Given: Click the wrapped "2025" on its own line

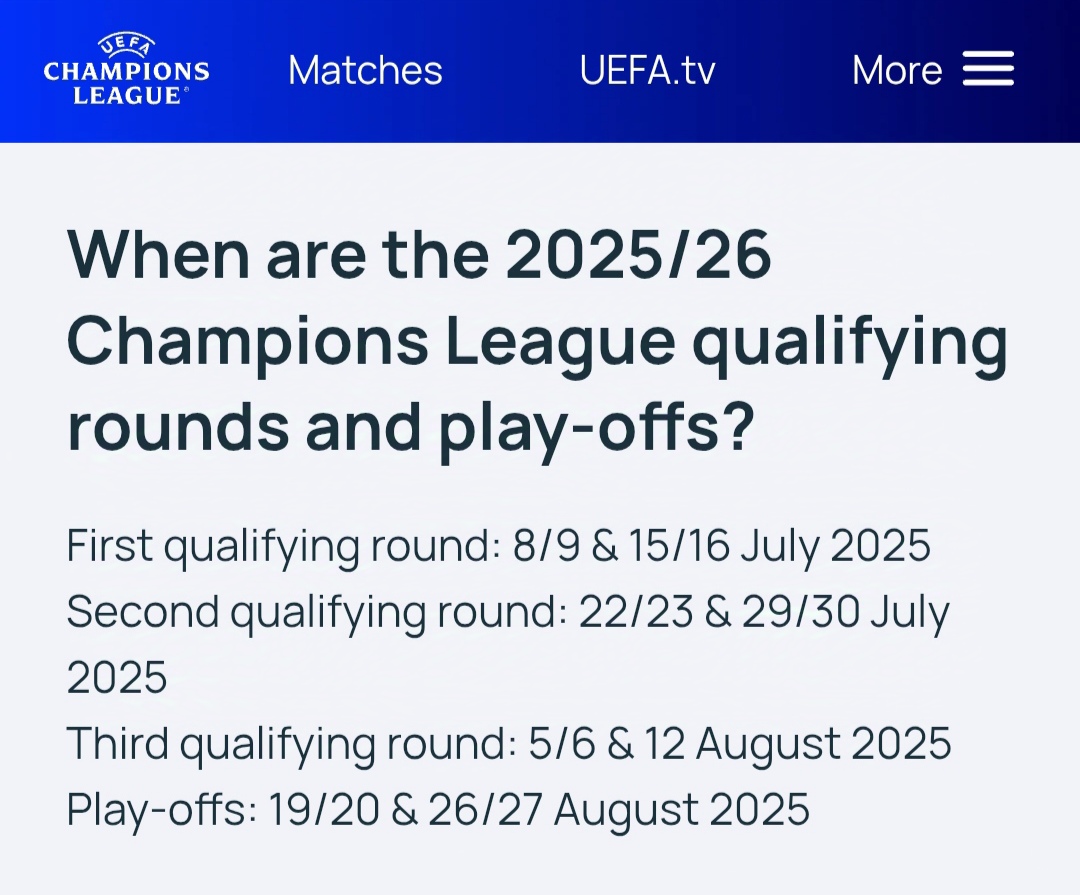Looking at the screenshot, I should click(117, 677).
